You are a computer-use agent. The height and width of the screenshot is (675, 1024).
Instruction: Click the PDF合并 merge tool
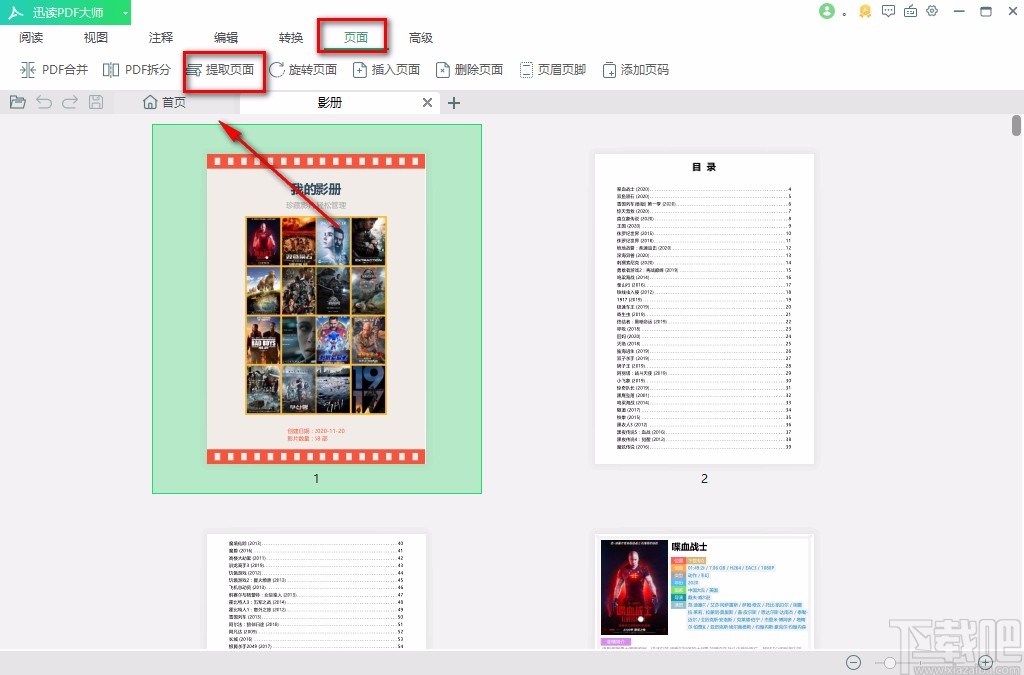pos(54,69)
